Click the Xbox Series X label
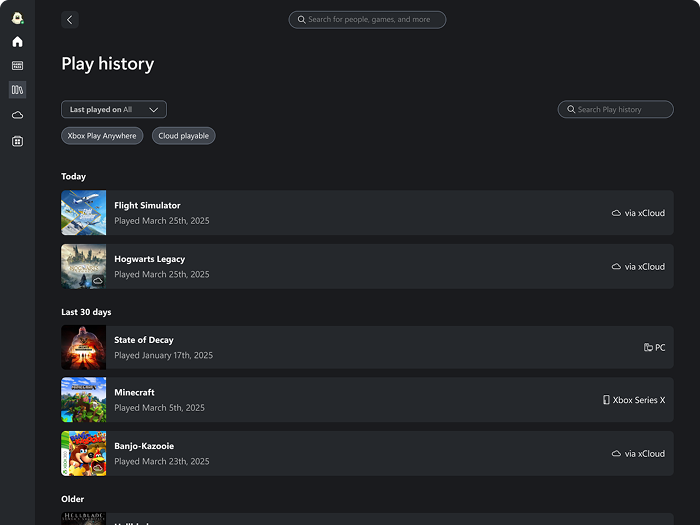 coord(638,400)
